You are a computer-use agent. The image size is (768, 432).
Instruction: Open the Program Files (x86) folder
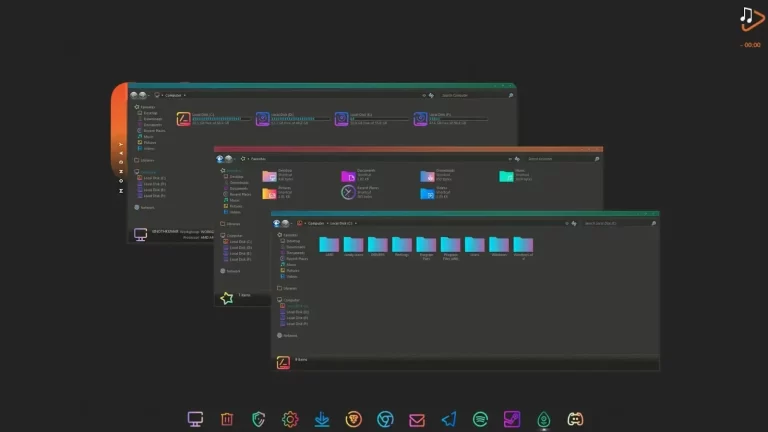[450, 247]
